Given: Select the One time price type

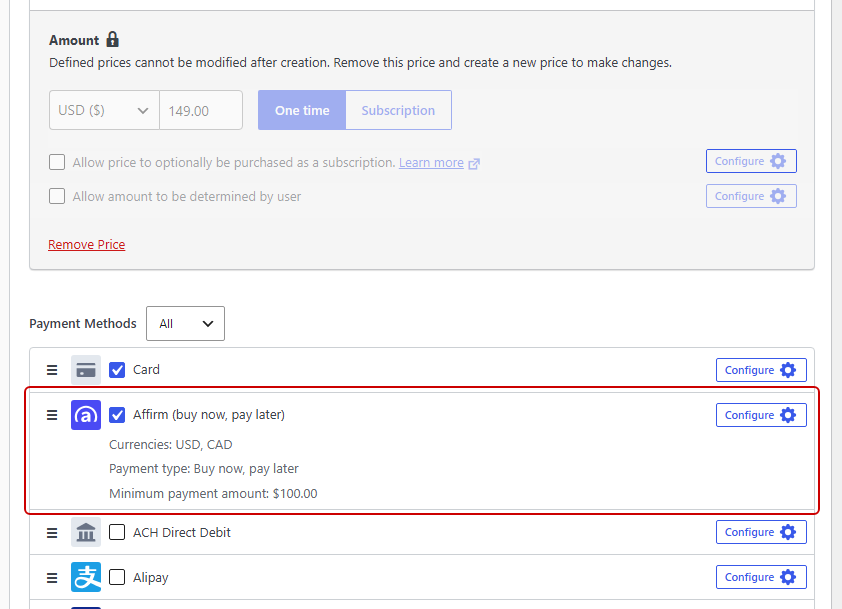Looking at the screenshot, I should [302, 110].
